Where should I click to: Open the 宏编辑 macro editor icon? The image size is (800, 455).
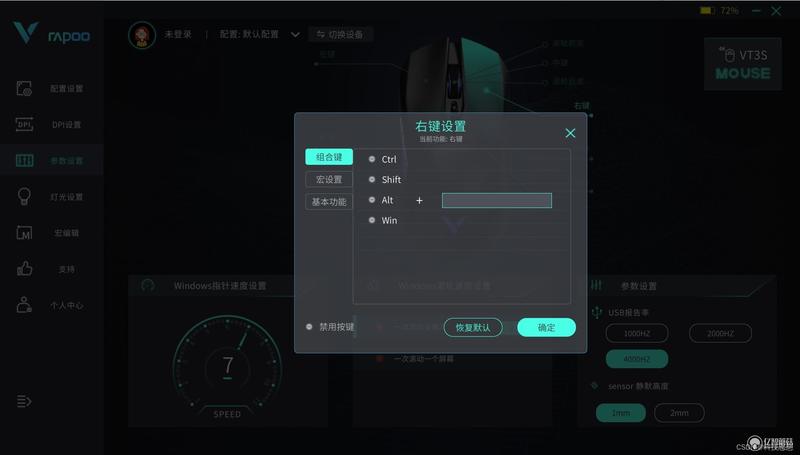pos(24,233)
